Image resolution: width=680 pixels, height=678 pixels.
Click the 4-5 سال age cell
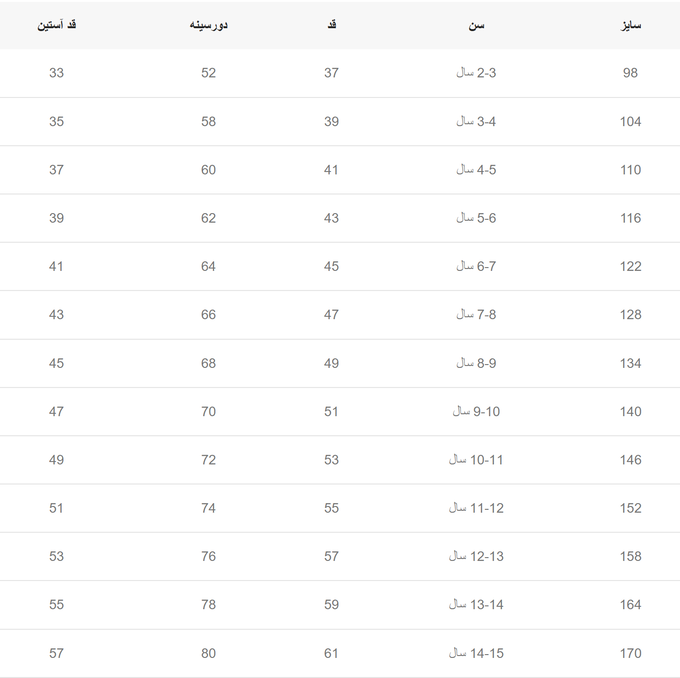[476, 170]
